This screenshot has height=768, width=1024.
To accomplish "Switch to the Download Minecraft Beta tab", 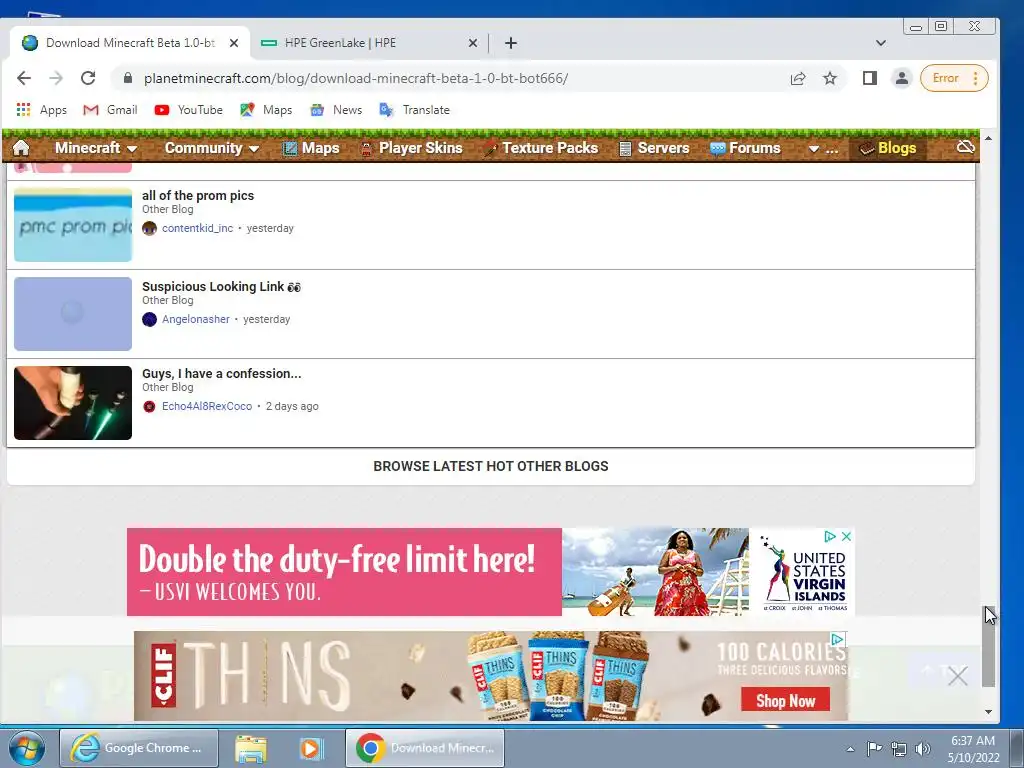I will tap(129, 43).
